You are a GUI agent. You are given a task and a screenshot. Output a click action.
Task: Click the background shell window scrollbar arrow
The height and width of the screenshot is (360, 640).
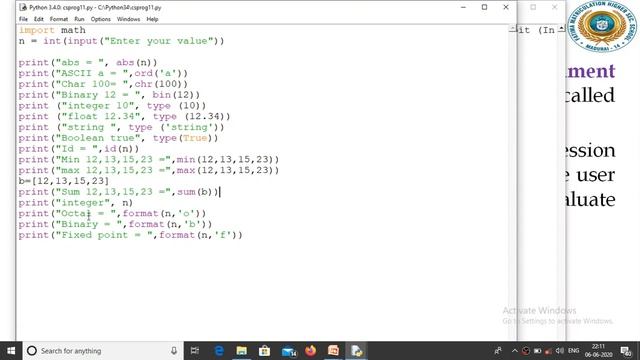tap(562, 29)
